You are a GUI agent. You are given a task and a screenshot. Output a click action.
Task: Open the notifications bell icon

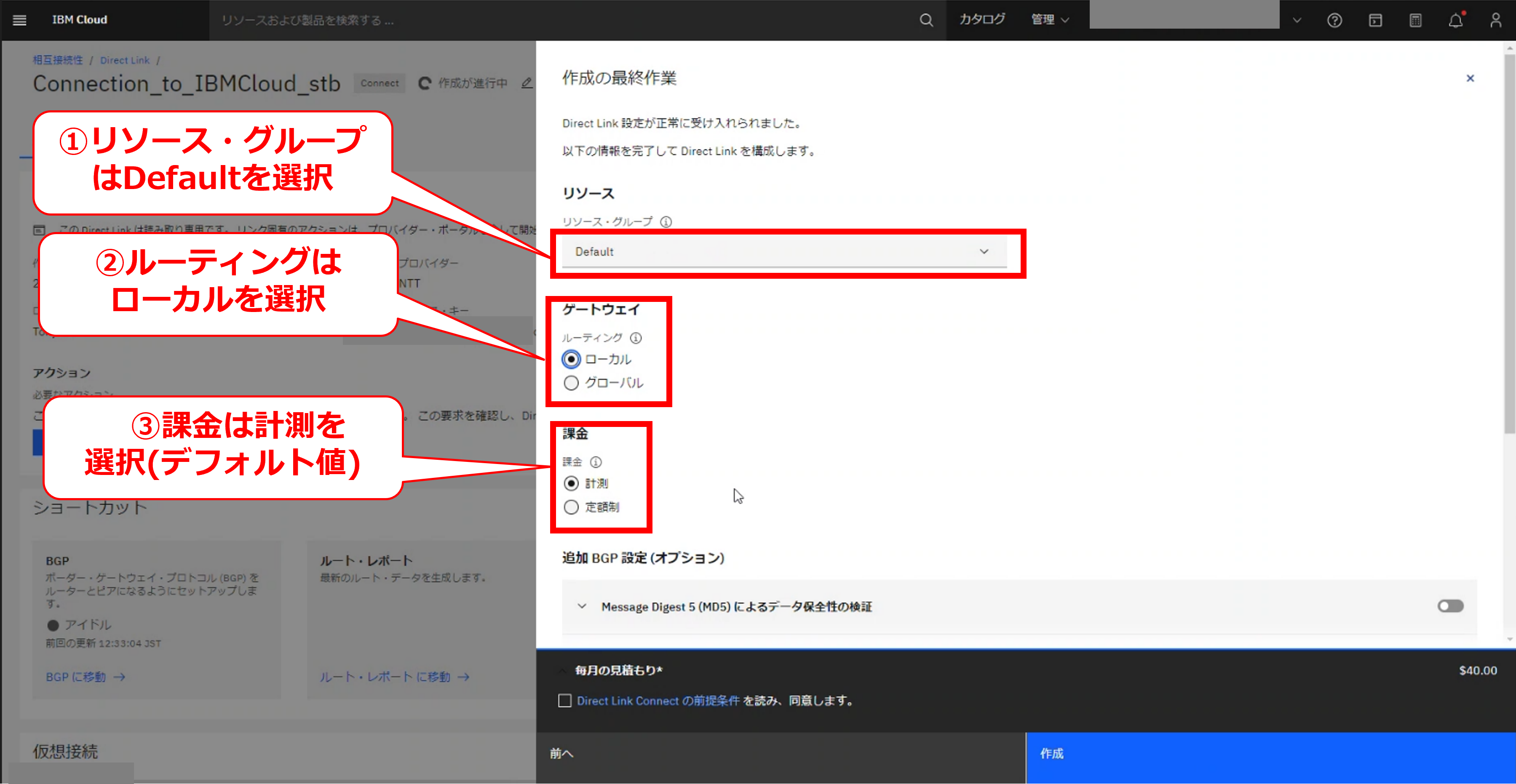click(1455, 21)
